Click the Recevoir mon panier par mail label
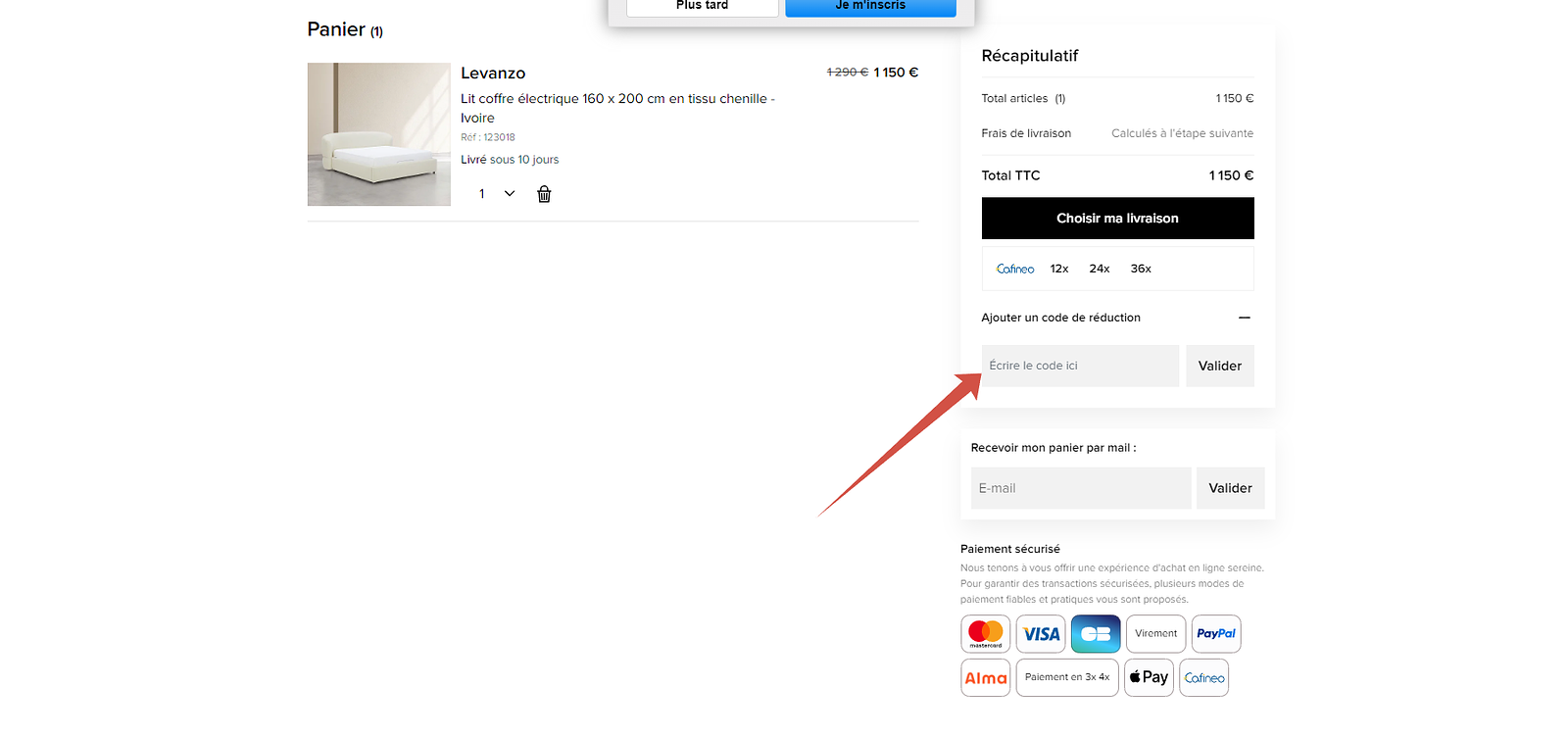Viewport: 1568px width, 737px height. [x=1053, y=448]
